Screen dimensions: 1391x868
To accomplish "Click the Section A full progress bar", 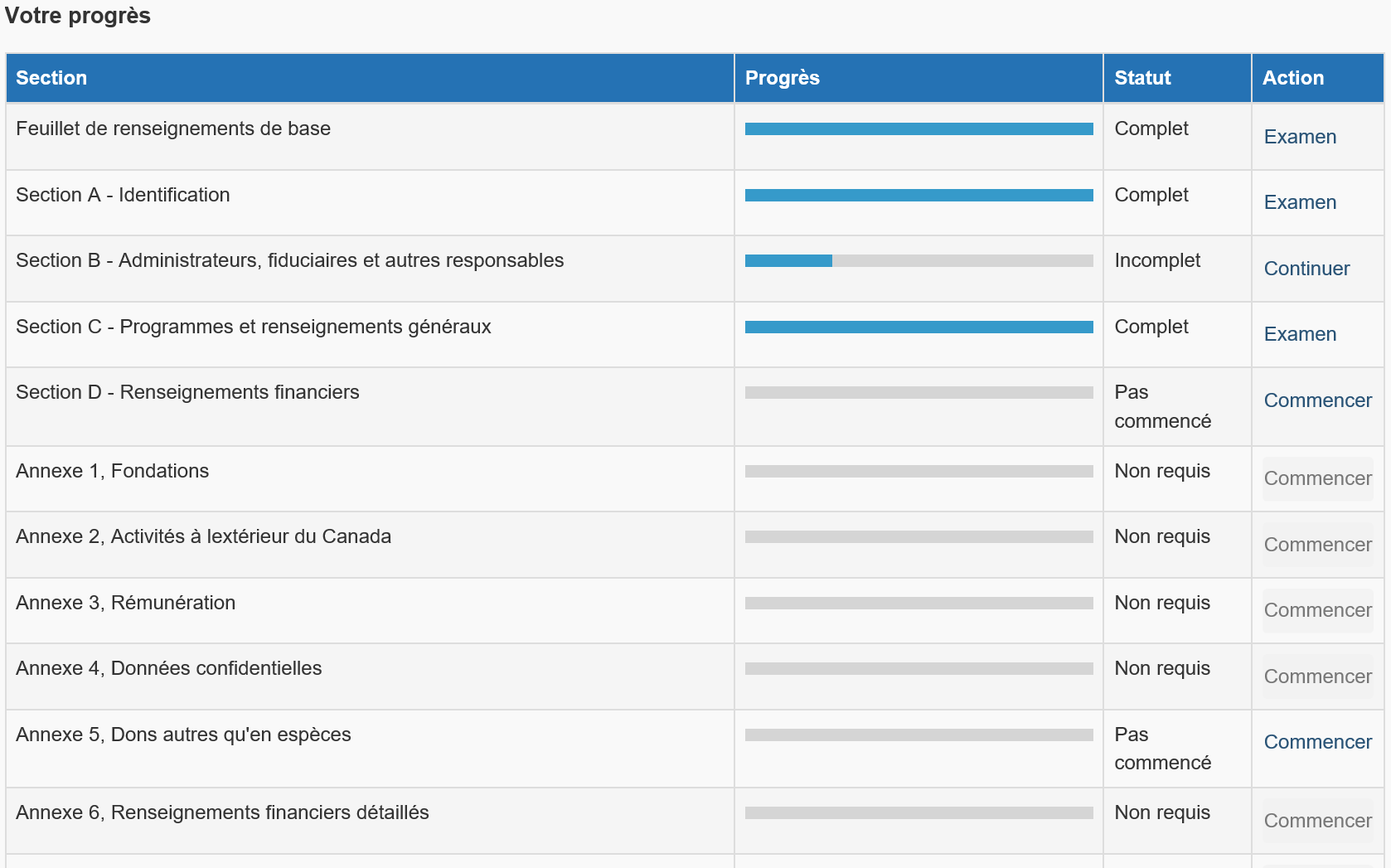I will click(x=918, y=196).
